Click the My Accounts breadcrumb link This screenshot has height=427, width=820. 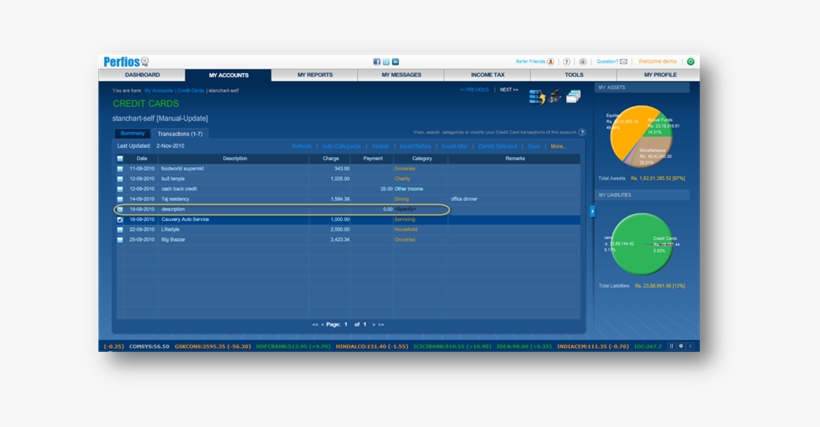tap(158, 90)
